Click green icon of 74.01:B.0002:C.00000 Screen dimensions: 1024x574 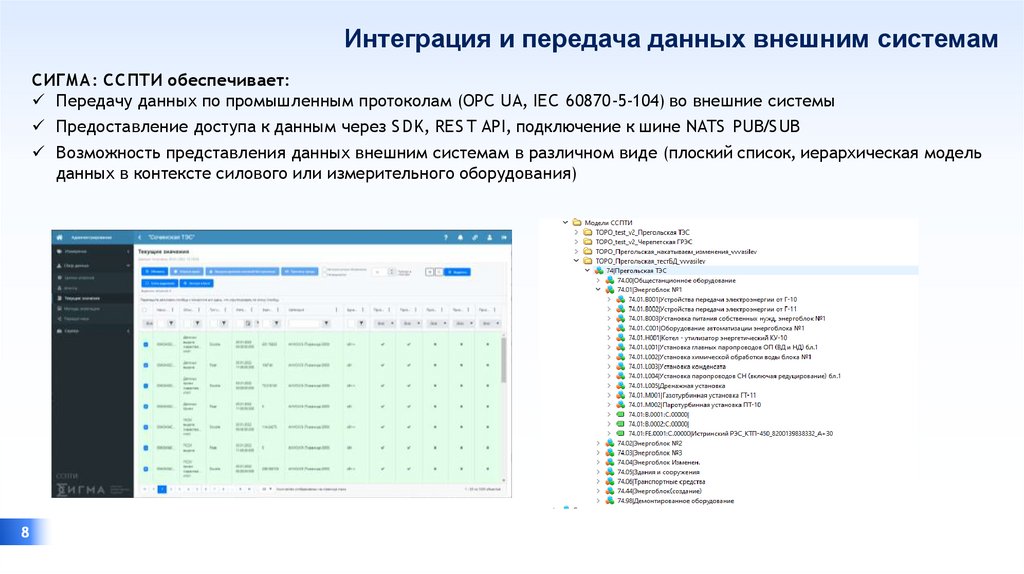[621, 424]
